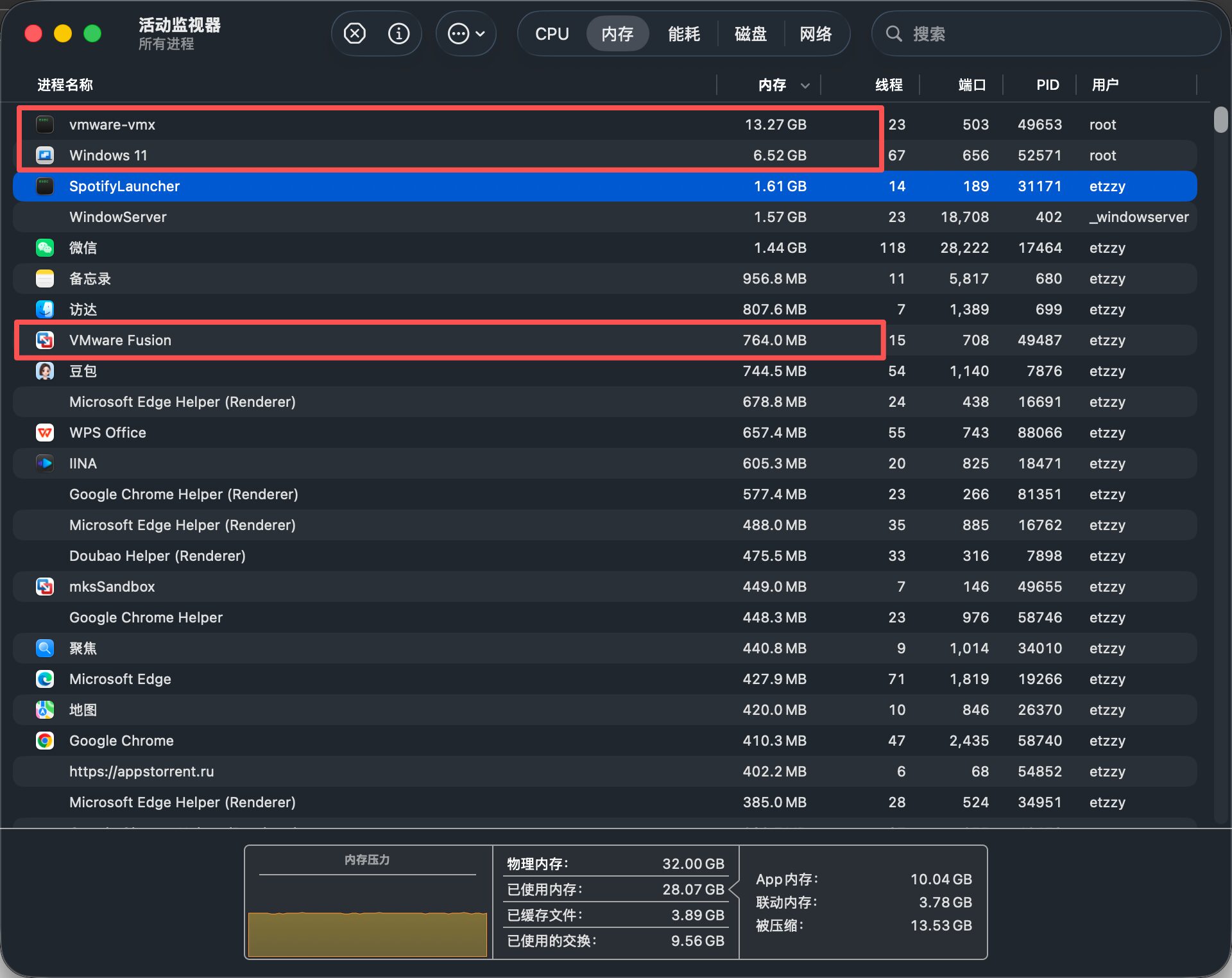Click the Windows 11 process icon

(x=45, y=155)
